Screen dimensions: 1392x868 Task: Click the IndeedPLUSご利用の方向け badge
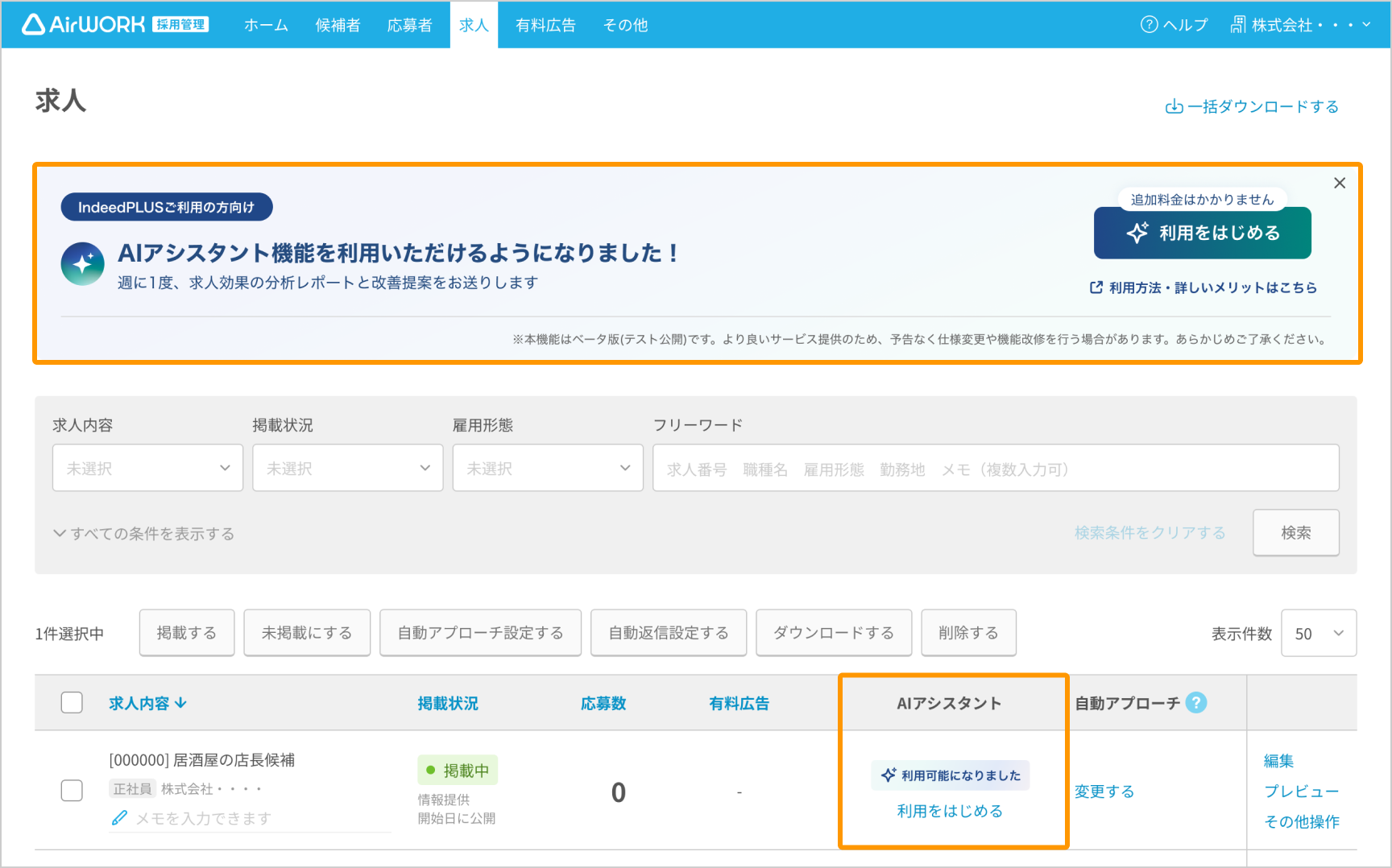coord(167,207)
